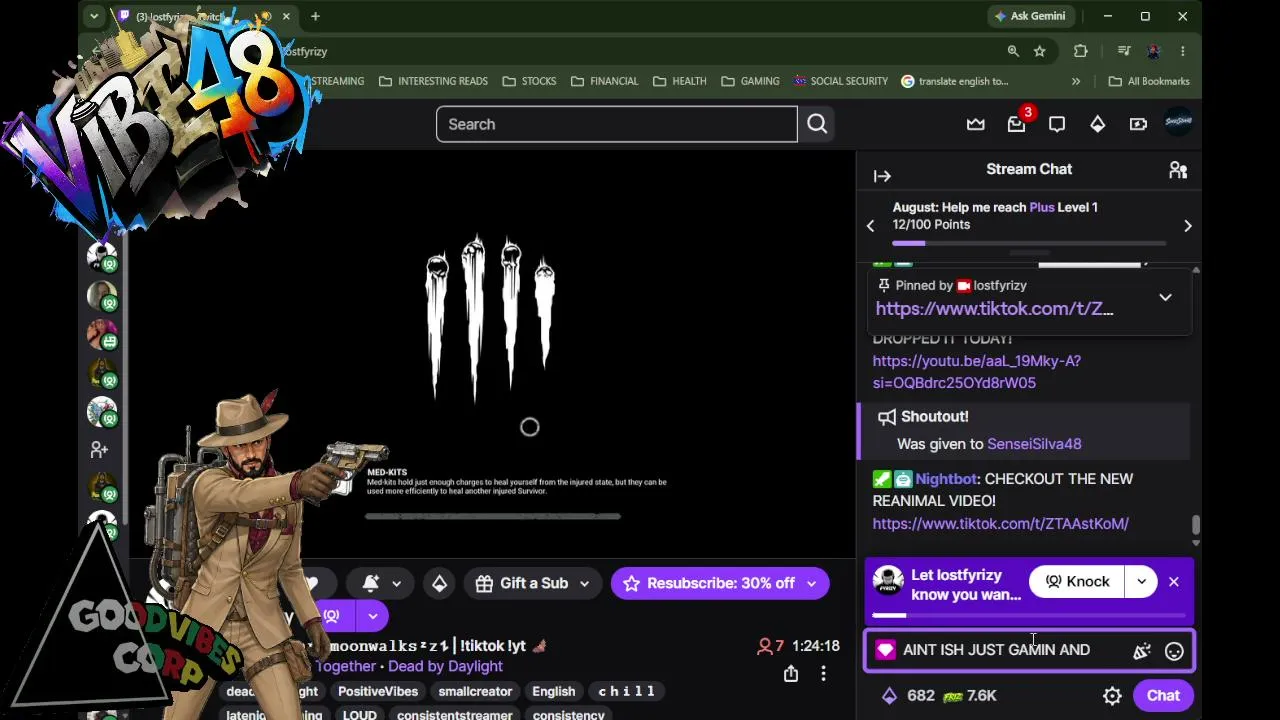Open the FINANCIAL bookmark folder

pos(604,81)
